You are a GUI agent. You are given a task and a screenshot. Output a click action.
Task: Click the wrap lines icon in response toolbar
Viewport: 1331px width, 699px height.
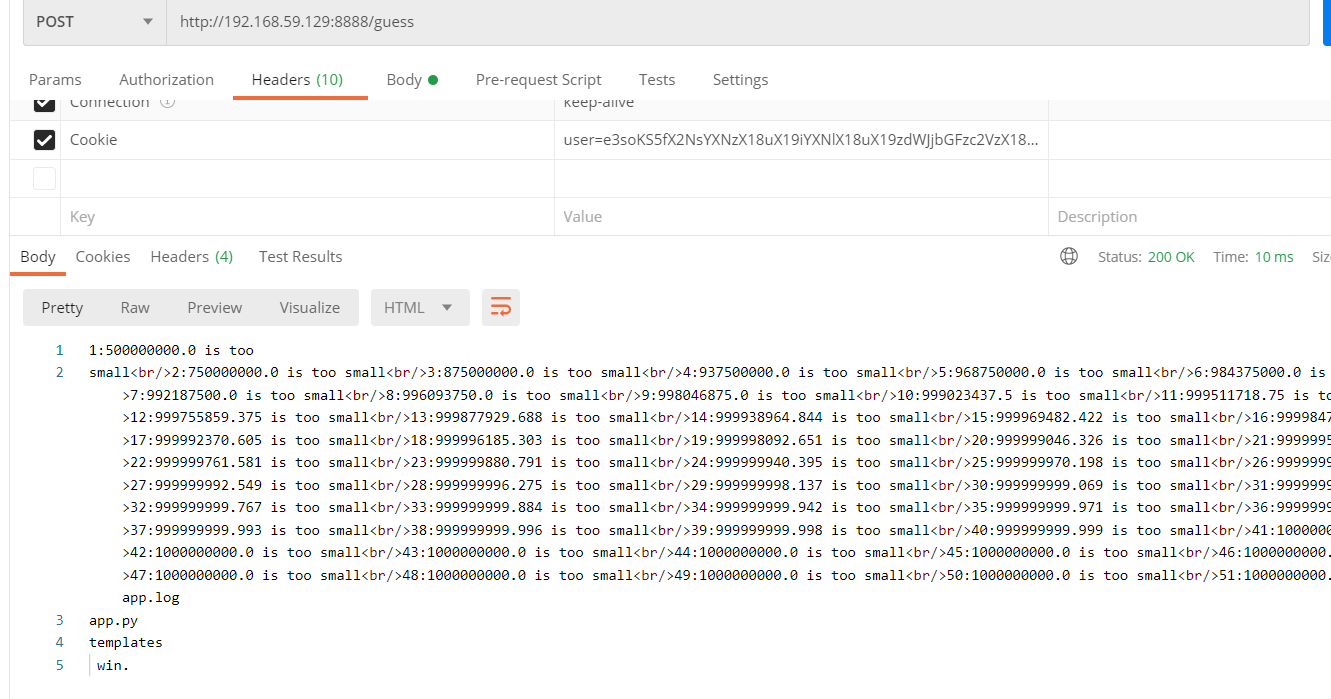501,307
